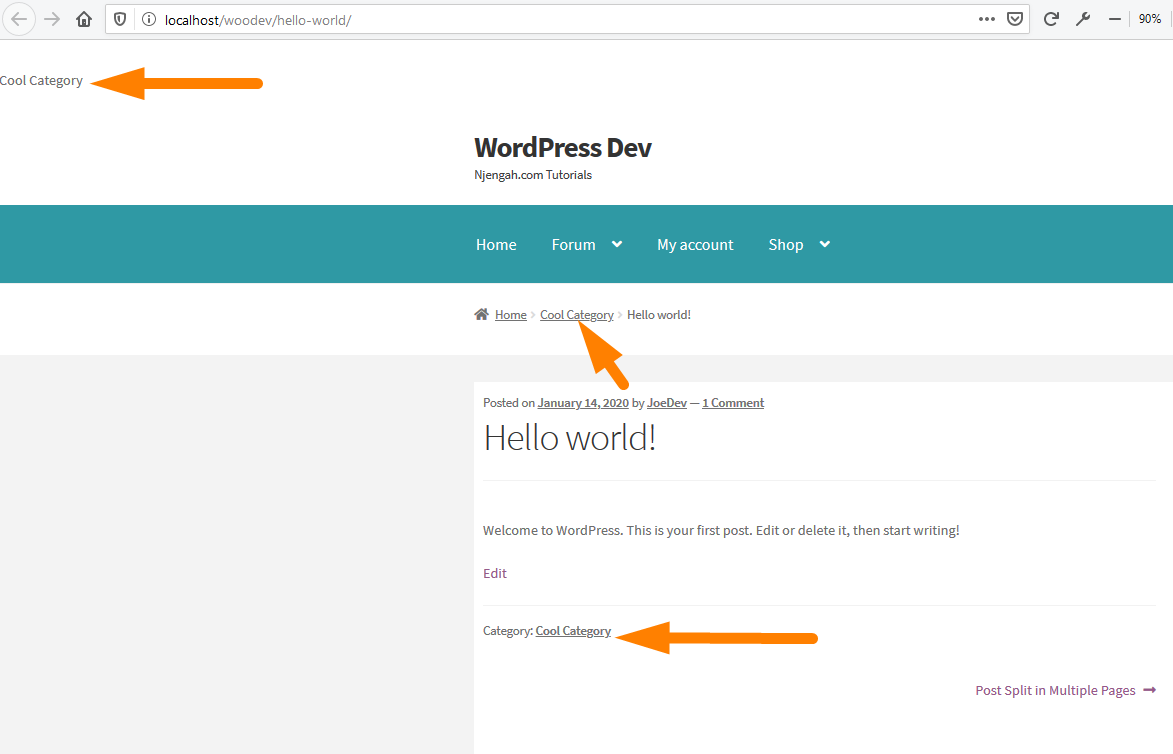
Task: Click the 90% zoom level indicator
Action: click(x=1149, y=18)
